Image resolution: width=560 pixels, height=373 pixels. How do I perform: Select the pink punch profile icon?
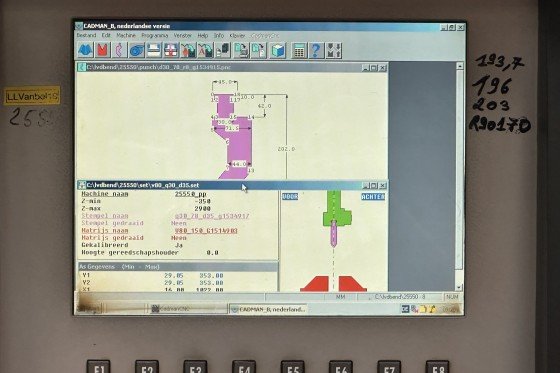(x=120, y=50)
